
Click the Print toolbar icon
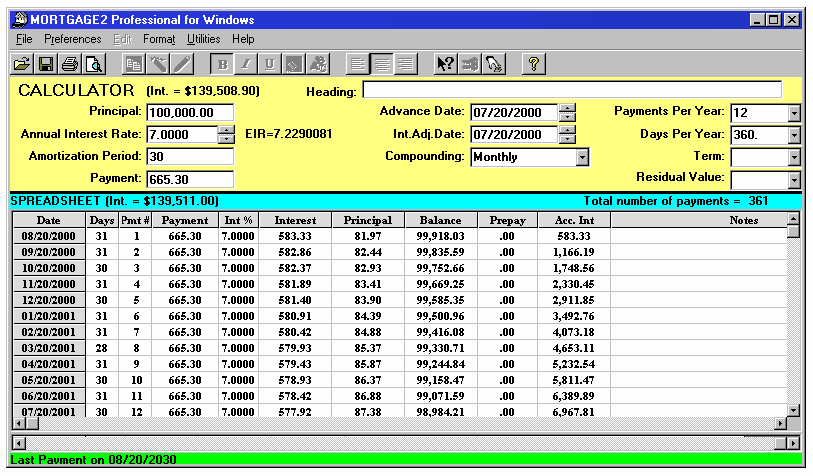coord(69,64)
